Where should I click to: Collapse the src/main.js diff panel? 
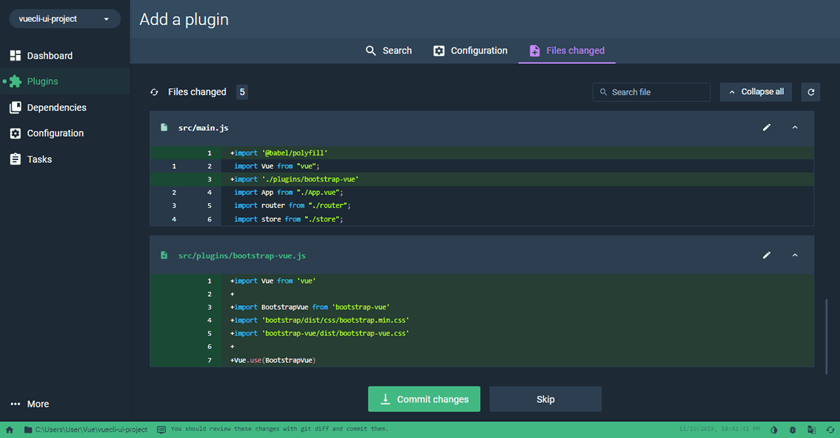pos(795,128)
